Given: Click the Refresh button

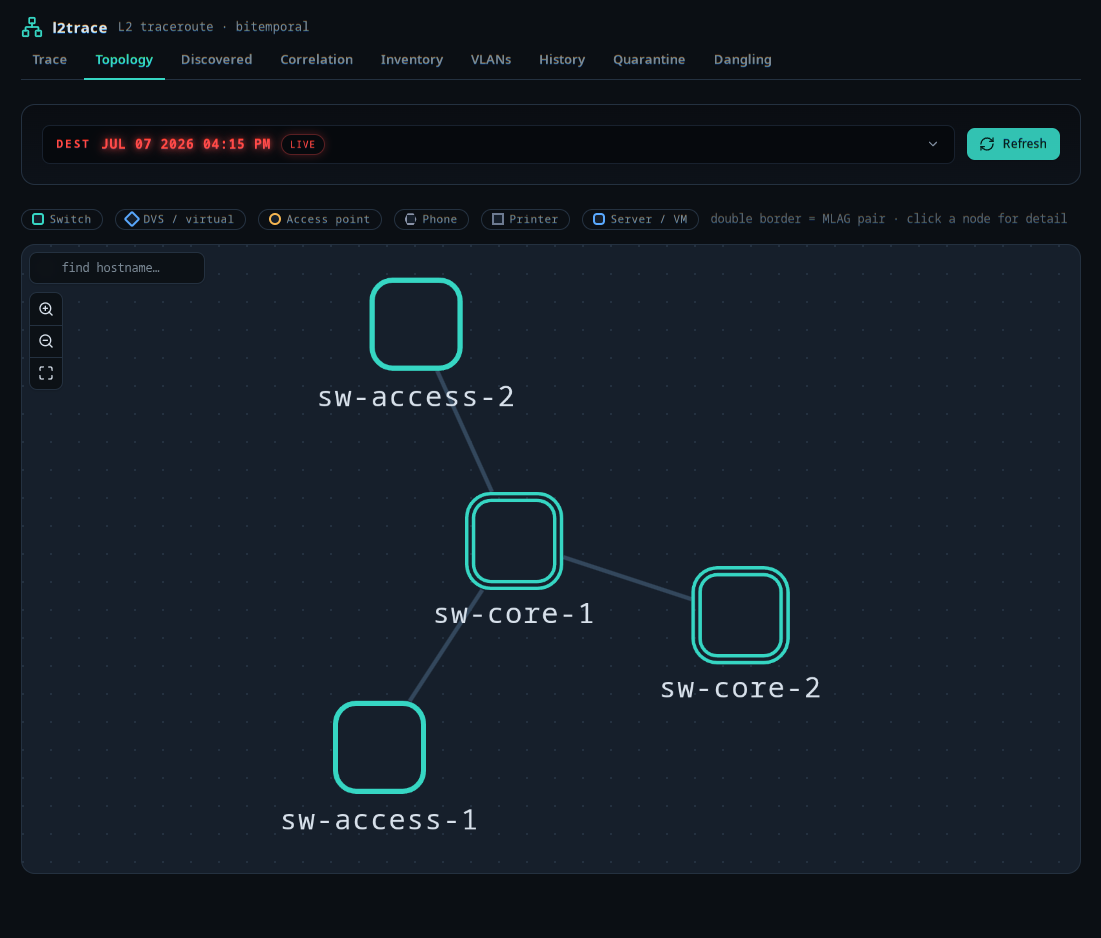Looking at the screenshot, I should 1013,144.
